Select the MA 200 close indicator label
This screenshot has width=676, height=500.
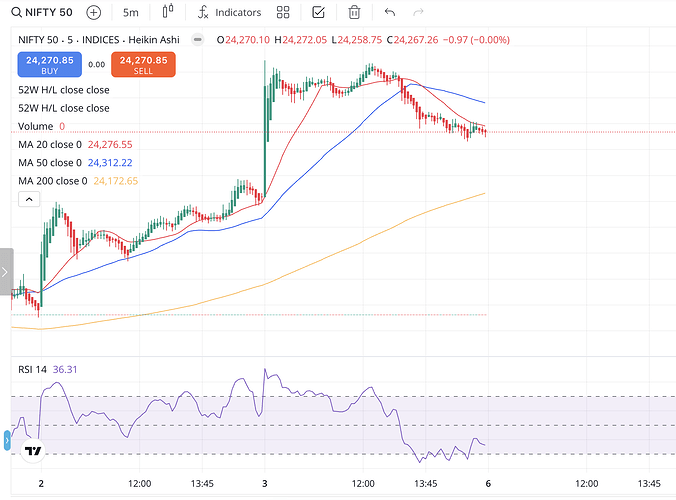53,181
